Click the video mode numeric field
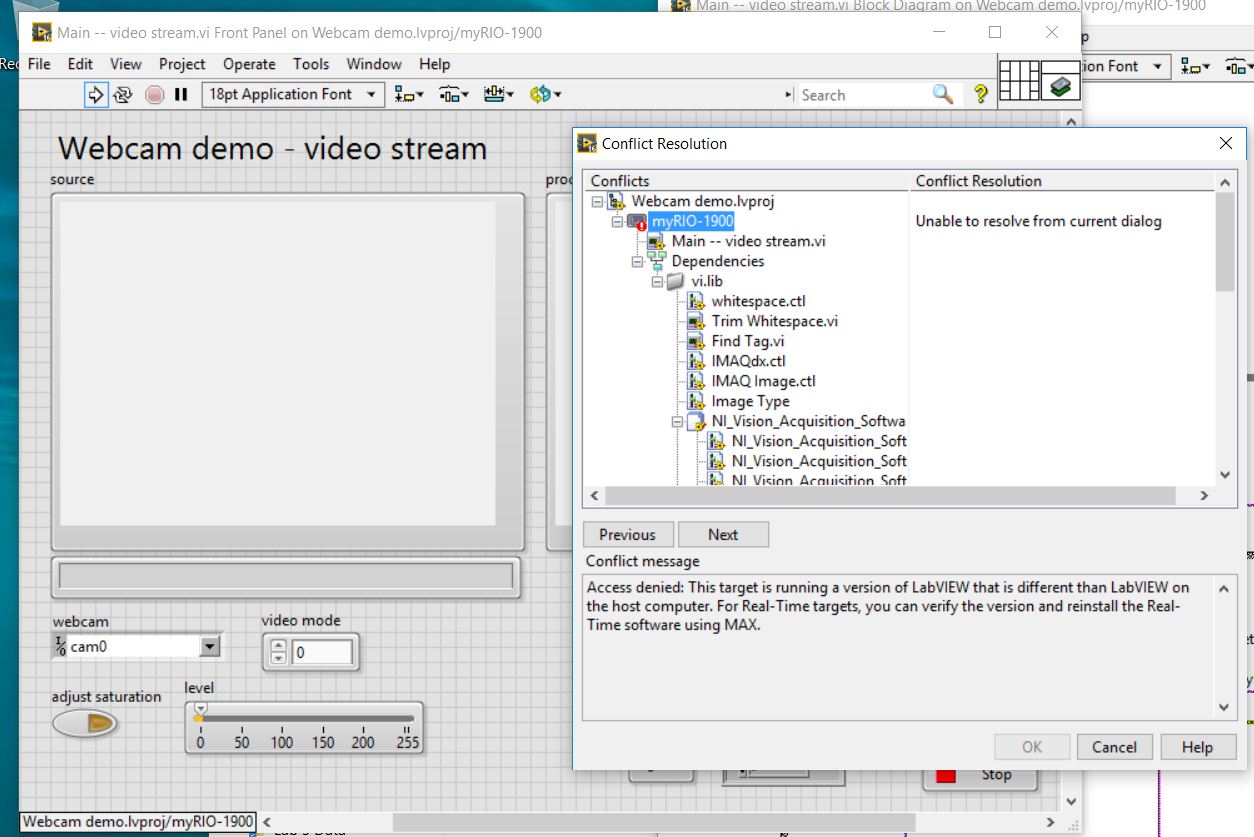1254x837 pixels. [x=321, y=653]
